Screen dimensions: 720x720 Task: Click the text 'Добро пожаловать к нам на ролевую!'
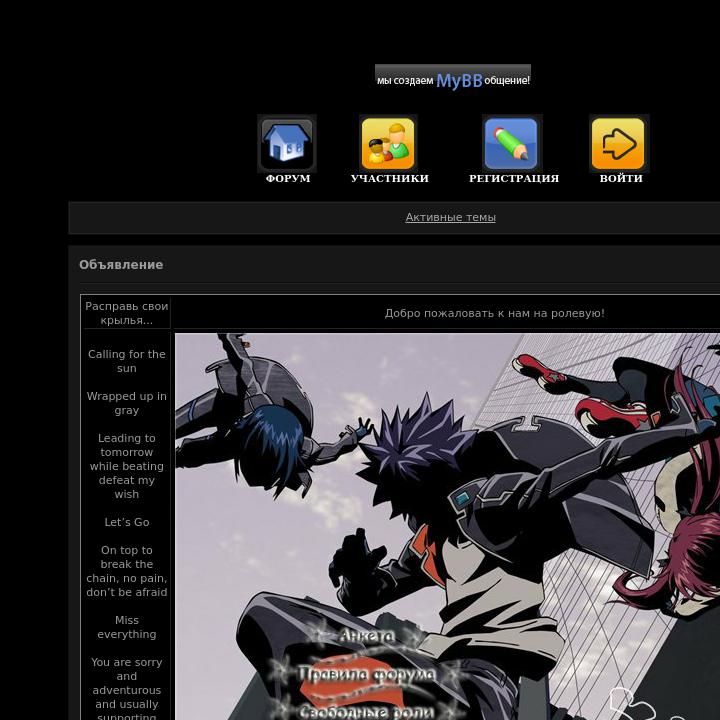[495, 313]
